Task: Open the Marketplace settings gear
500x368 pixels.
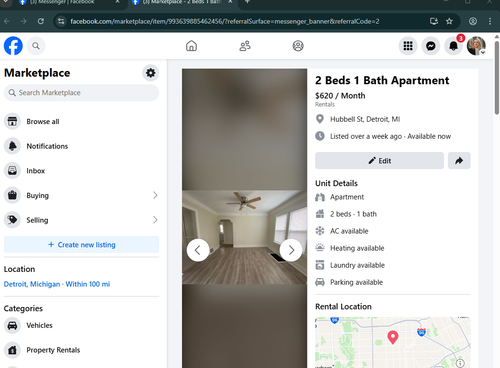Action: pos(151,73)
